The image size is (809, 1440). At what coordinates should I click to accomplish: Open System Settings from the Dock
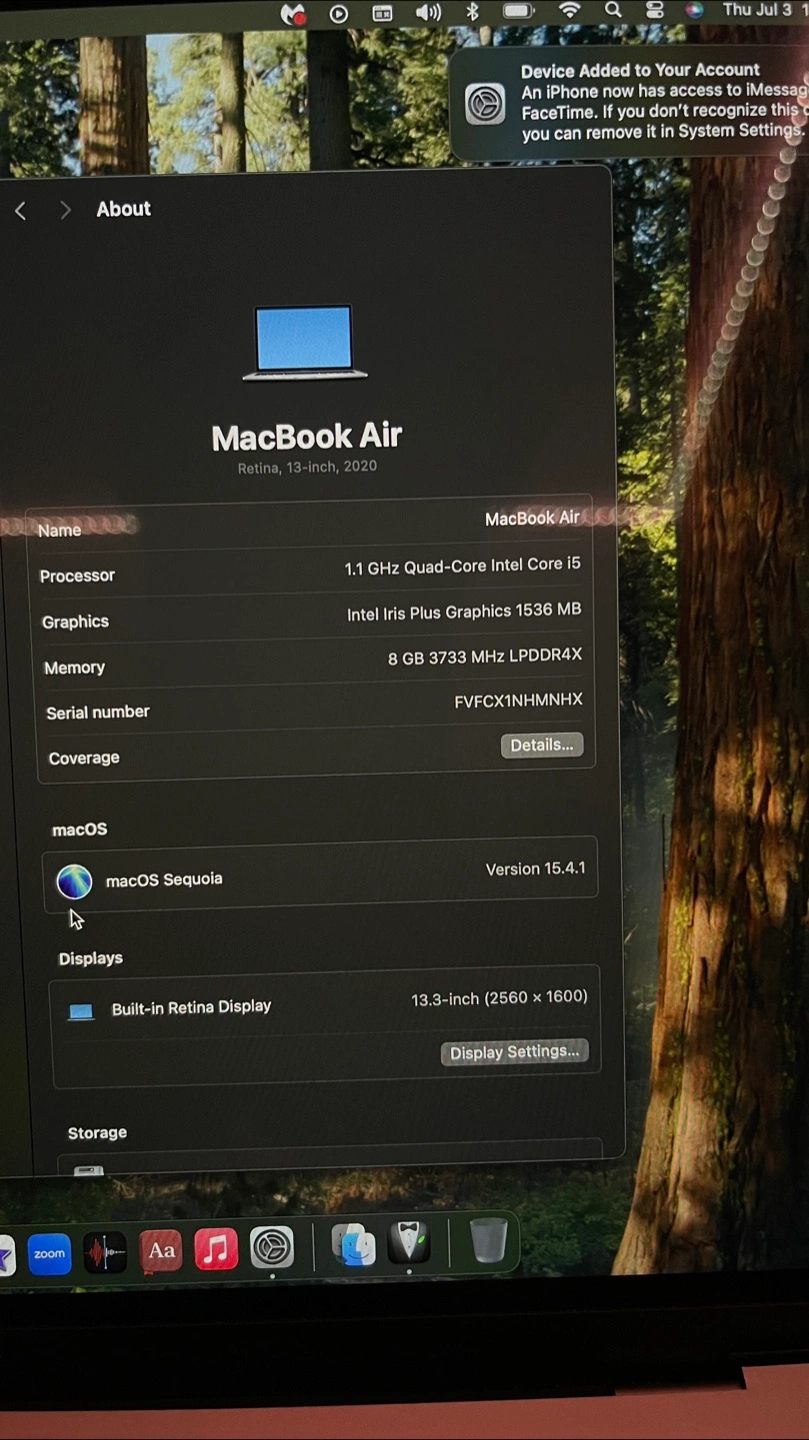(x=272, y=1248)
